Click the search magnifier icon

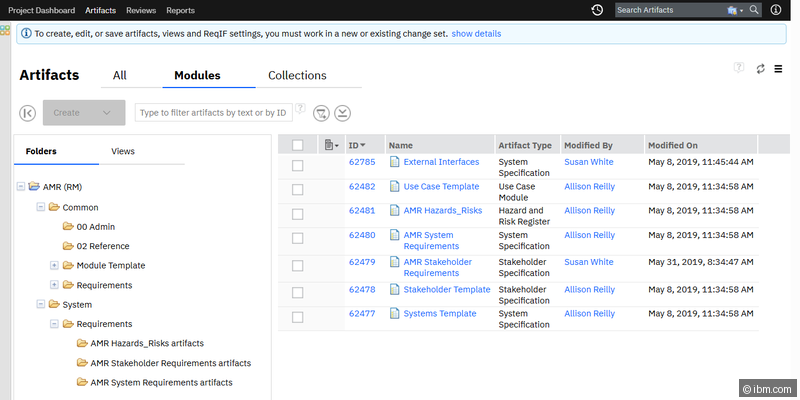click(x=754, y=10)
